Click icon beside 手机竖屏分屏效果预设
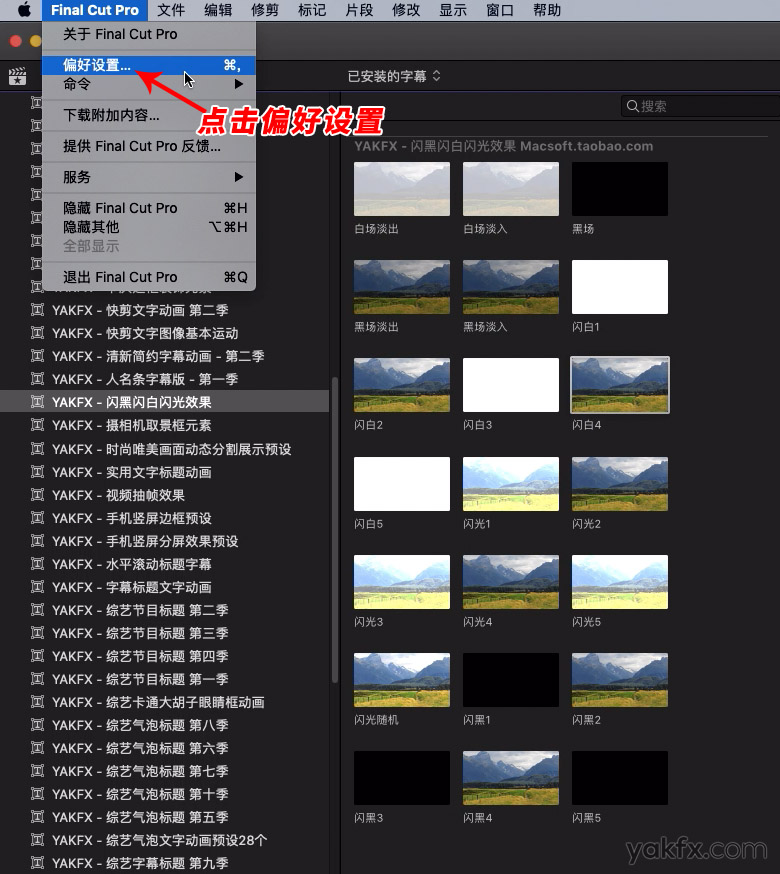This screenshot has height=874, width=780. [x=37, y=541]
